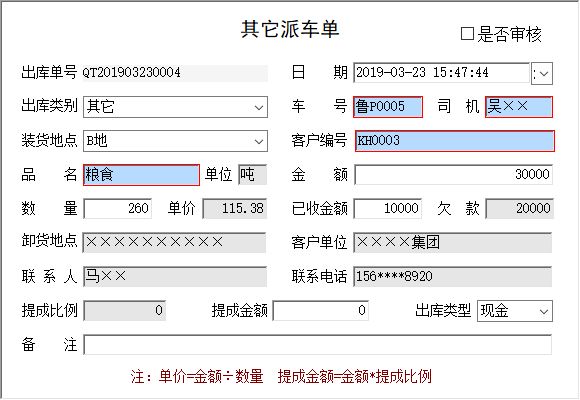
Task: Focus the 提成金额 input field
Action: tap(321, 310)
